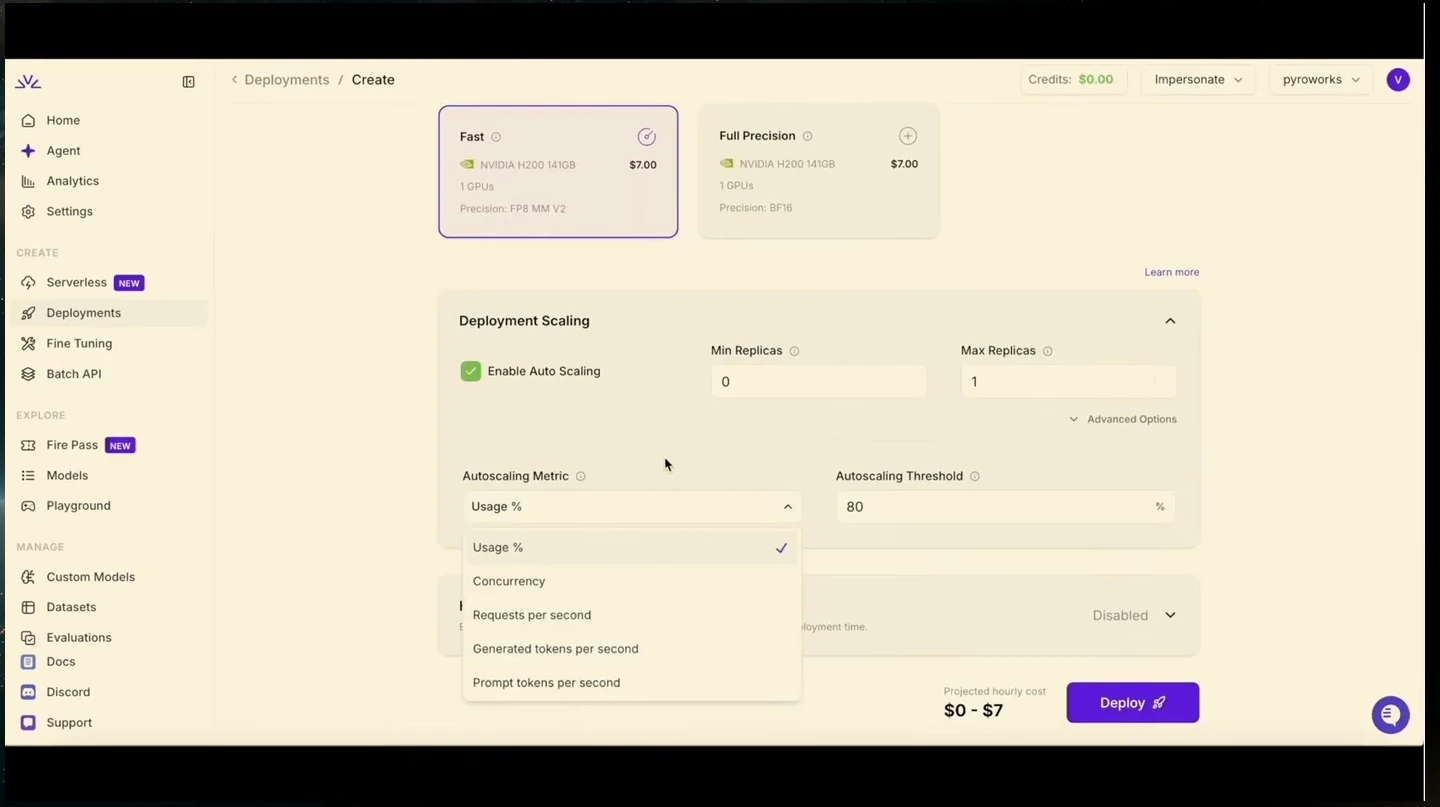Click the Fire Pass ticket icon
The image size is (1440, 807).
click(28, 445)
